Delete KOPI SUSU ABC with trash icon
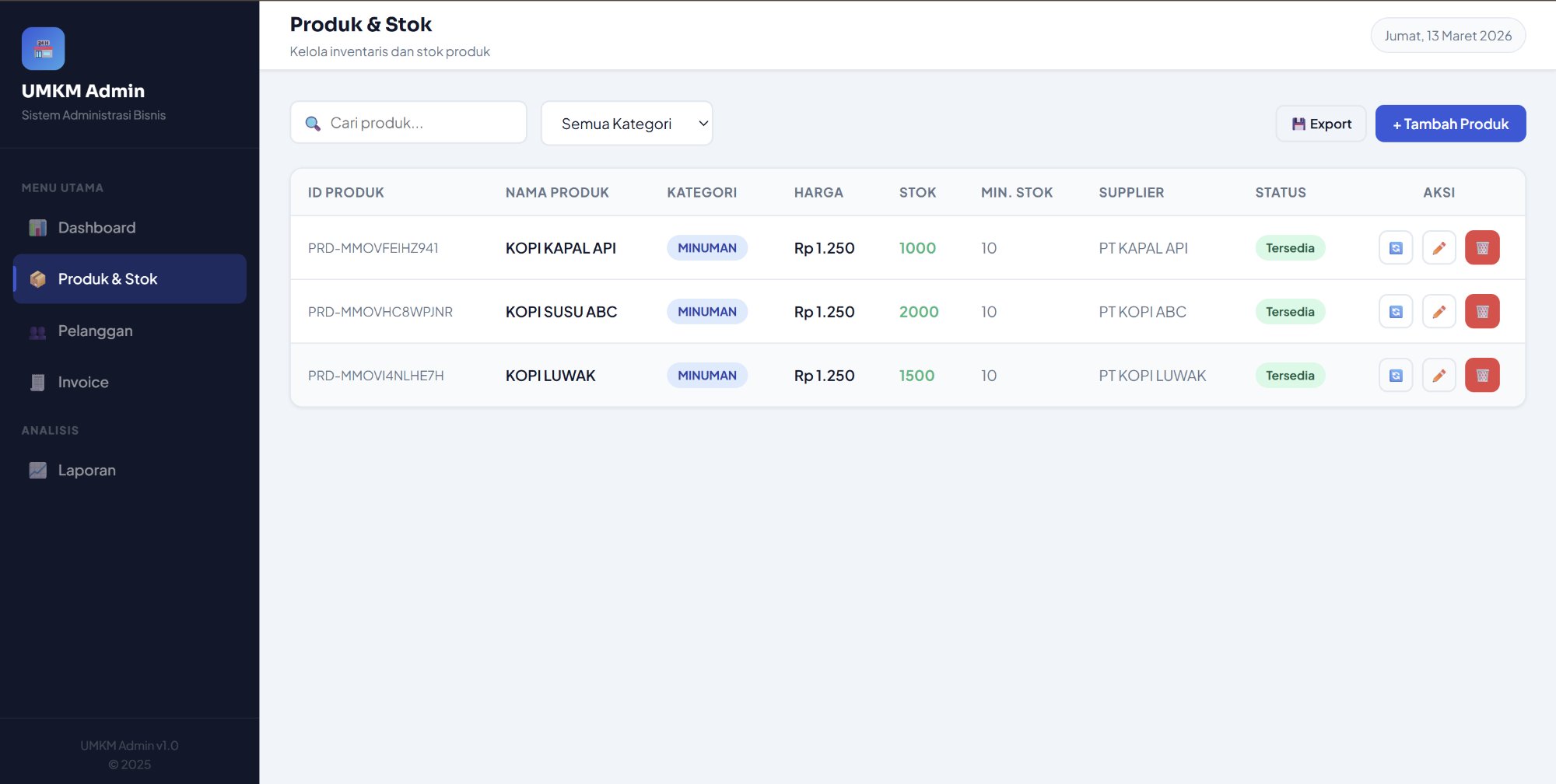The height and width of the screenshot is (784, 1556). 1481,312
